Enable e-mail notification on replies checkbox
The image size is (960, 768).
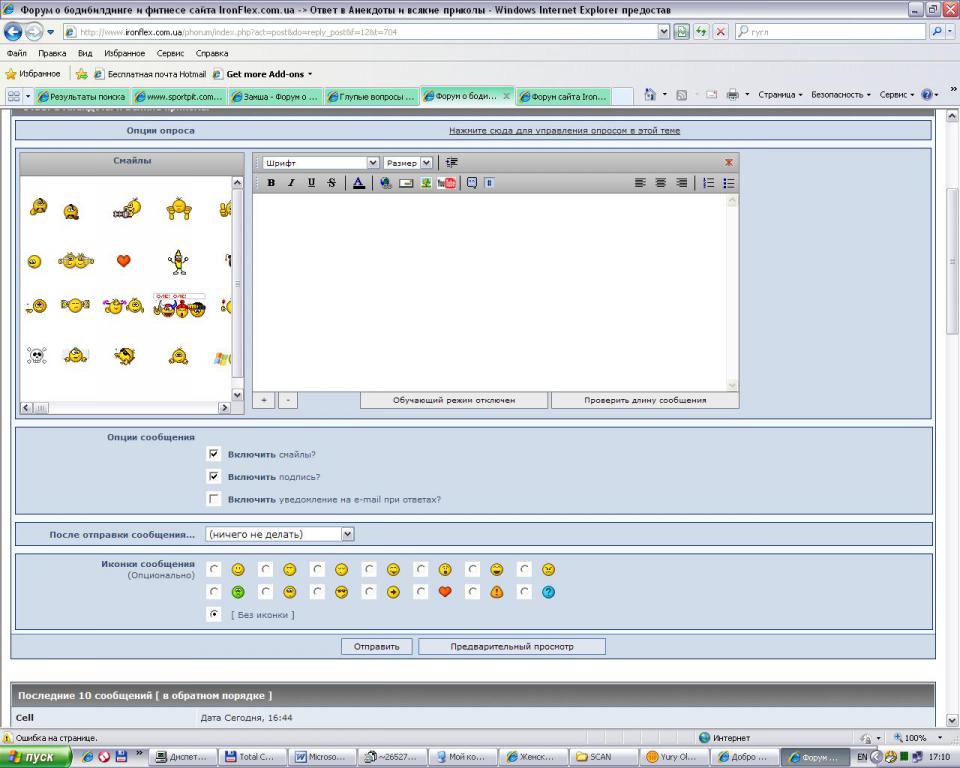214,499
